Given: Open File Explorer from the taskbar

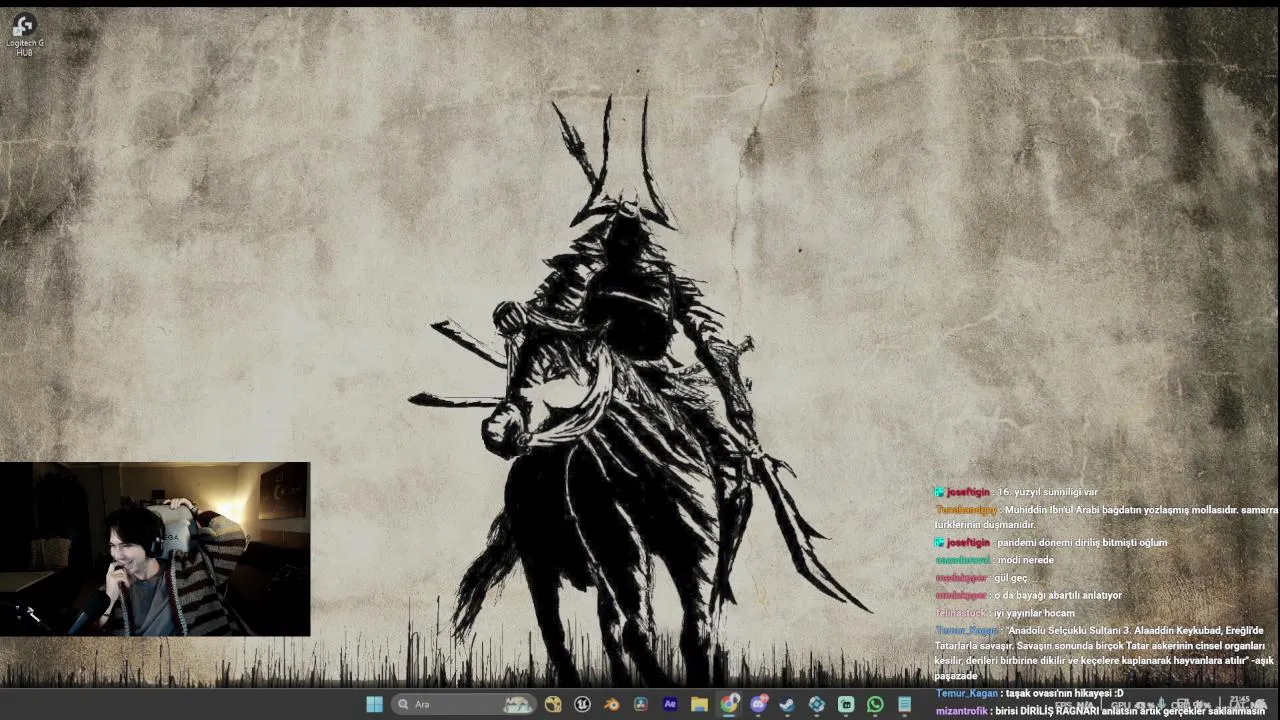Looking at the screenshot, I should coord(699,704).
